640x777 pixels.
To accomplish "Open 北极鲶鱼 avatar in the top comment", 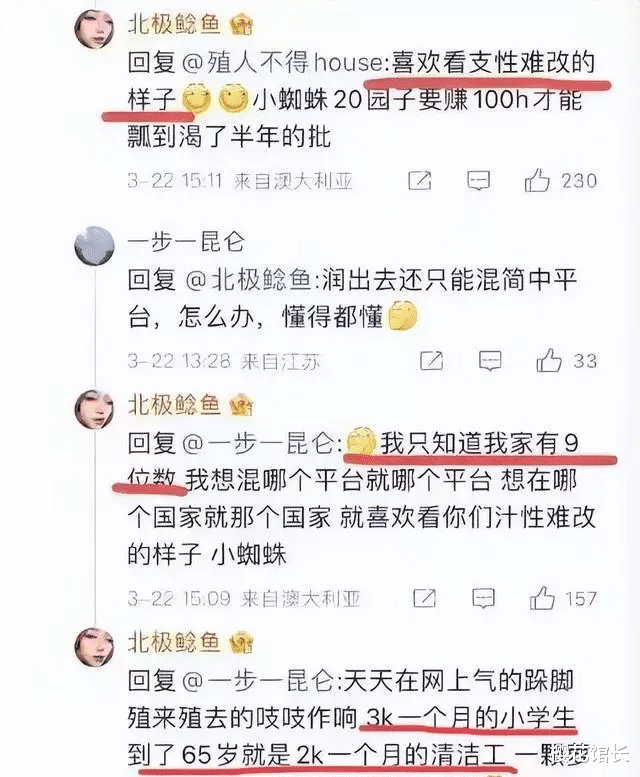I will tap(94, 28).
